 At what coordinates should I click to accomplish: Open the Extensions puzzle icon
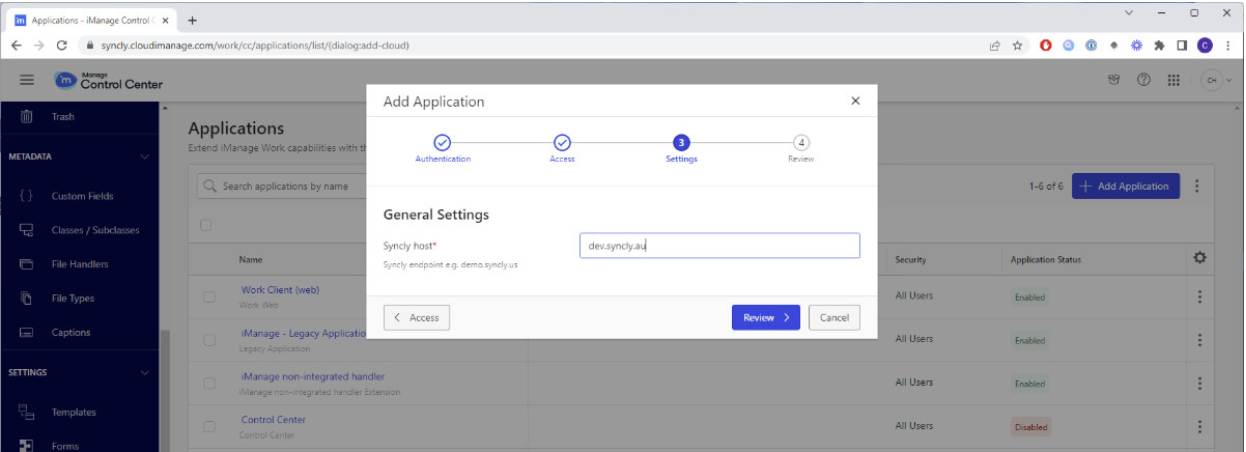[x=1159, y=45]
